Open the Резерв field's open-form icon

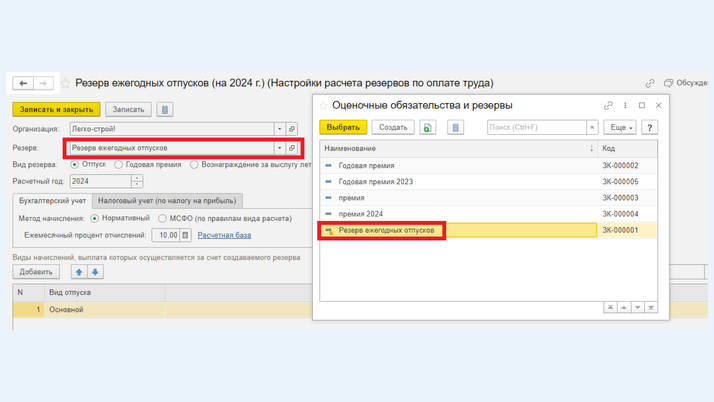tap(292, 148)
